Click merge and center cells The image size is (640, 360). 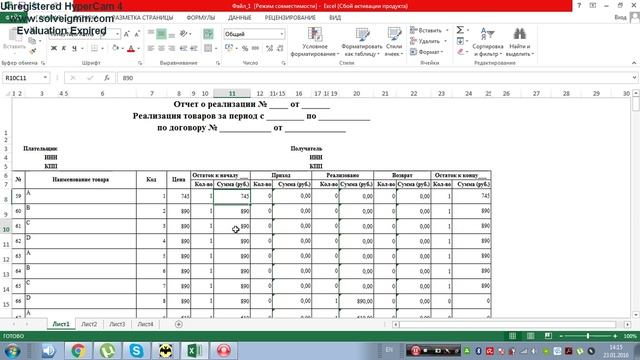click(x=208, y=49)
